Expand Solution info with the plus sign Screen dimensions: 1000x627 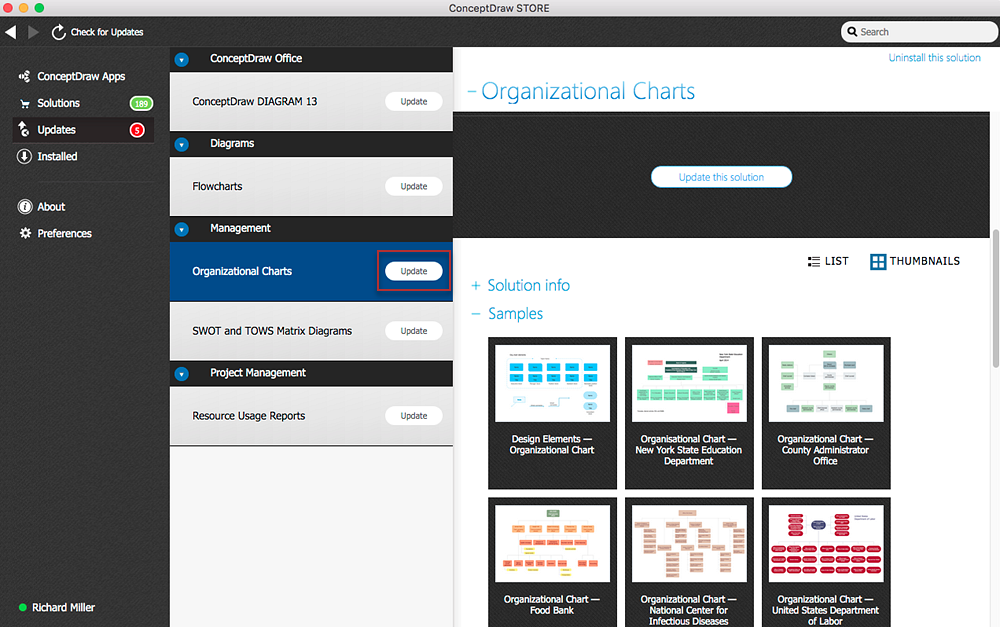point(476,286)
